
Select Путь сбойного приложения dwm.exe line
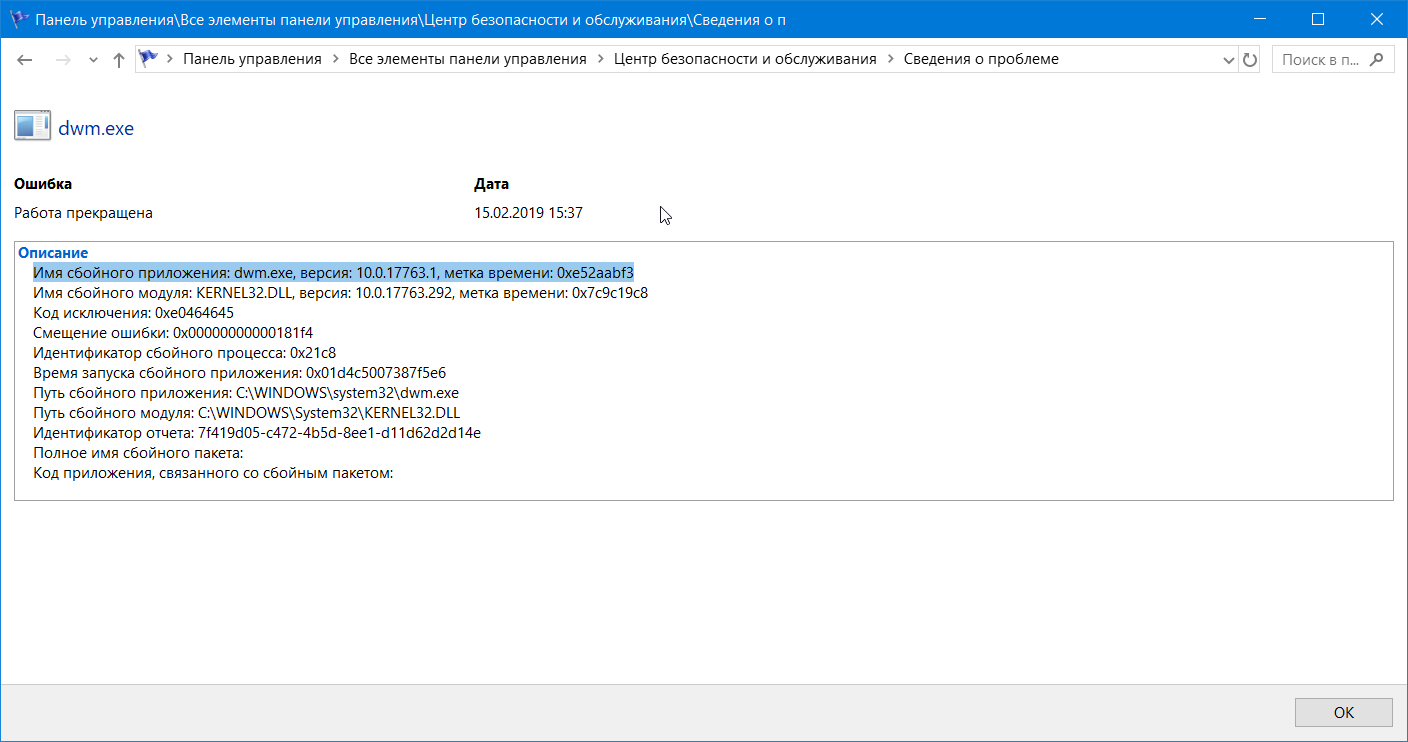click(246, 393)
